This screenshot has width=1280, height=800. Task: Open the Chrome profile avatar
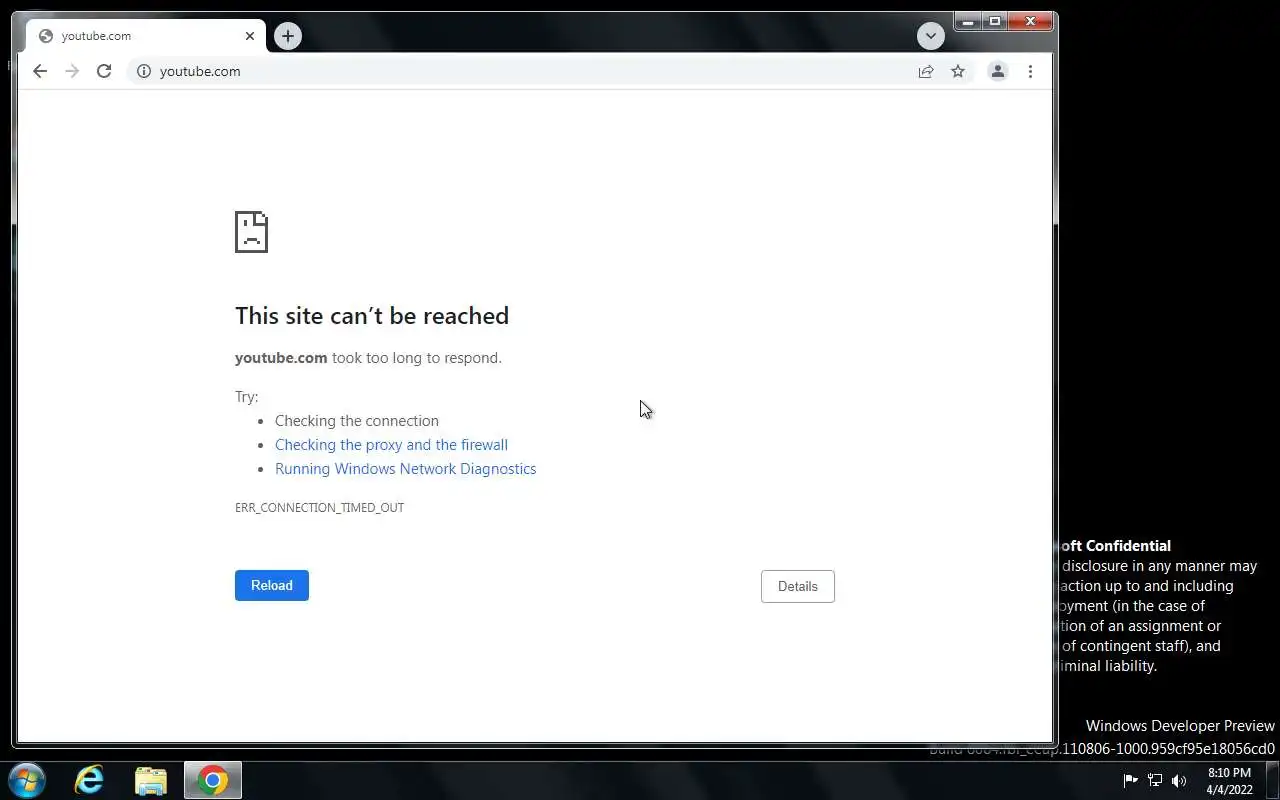coord(997,71)
